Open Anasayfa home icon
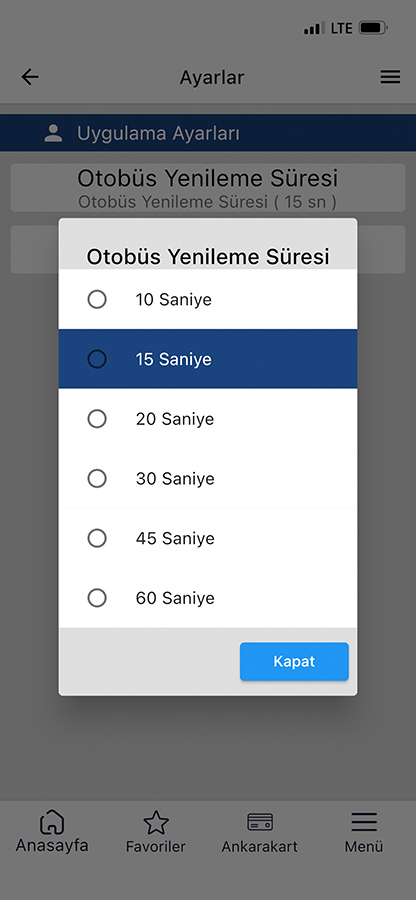 pyautogui.click(x=52, y=822)
